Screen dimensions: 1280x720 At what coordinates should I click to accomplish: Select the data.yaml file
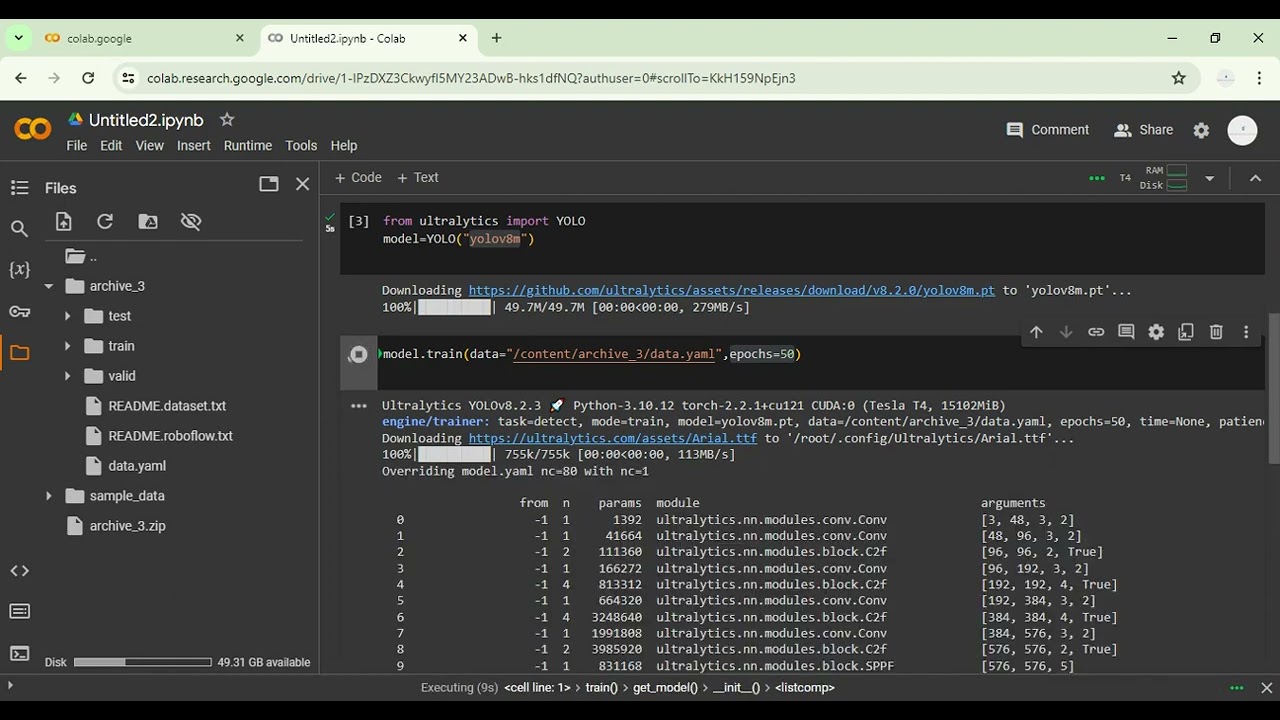pyautogui.click(x=137, y=466)
